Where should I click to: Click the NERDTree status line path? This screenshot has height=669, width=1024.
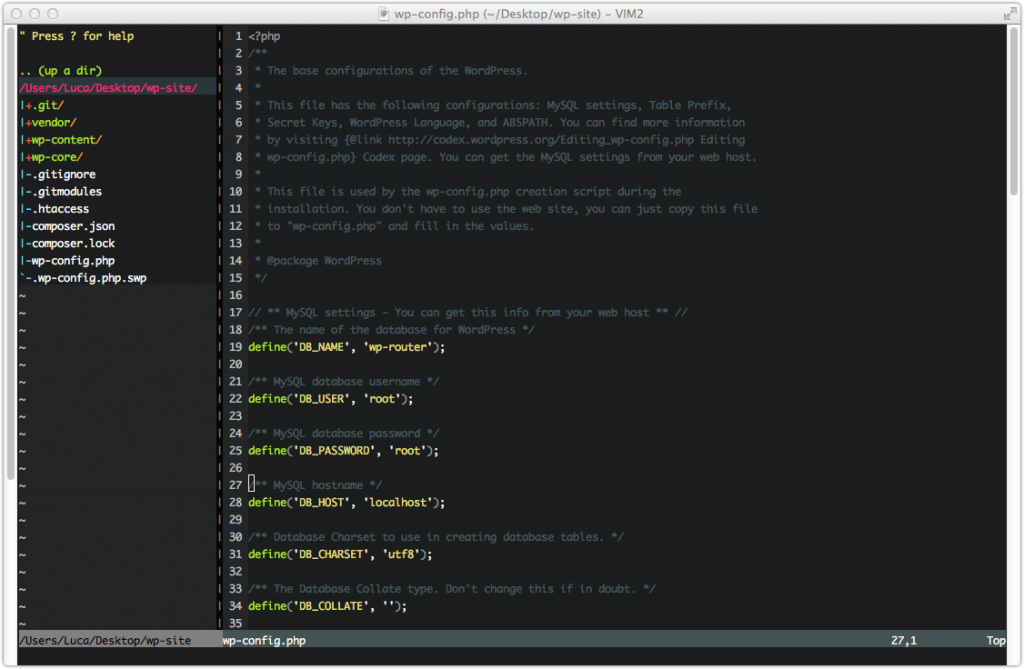(106, 640)
